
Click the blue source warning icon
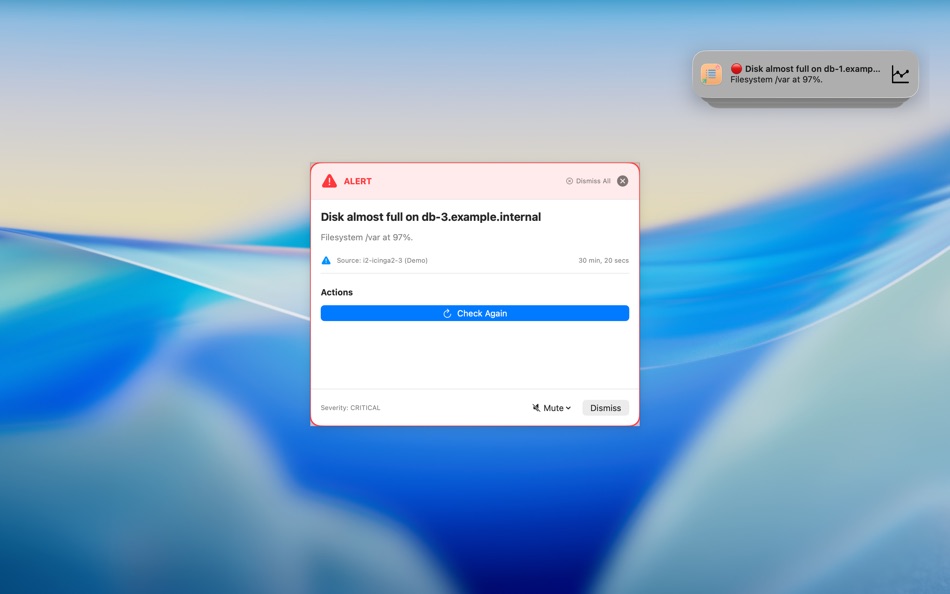coord(326,260)
